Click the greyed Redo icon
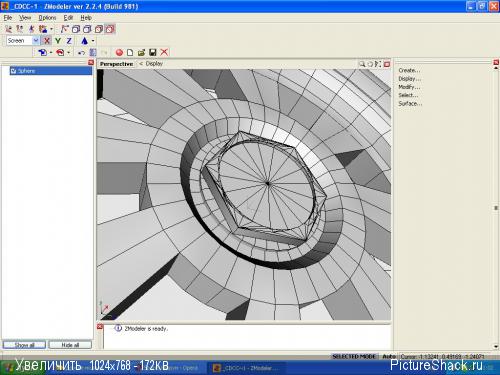Image resolution: width=500 pixels, height=375 pixels. 104,52
